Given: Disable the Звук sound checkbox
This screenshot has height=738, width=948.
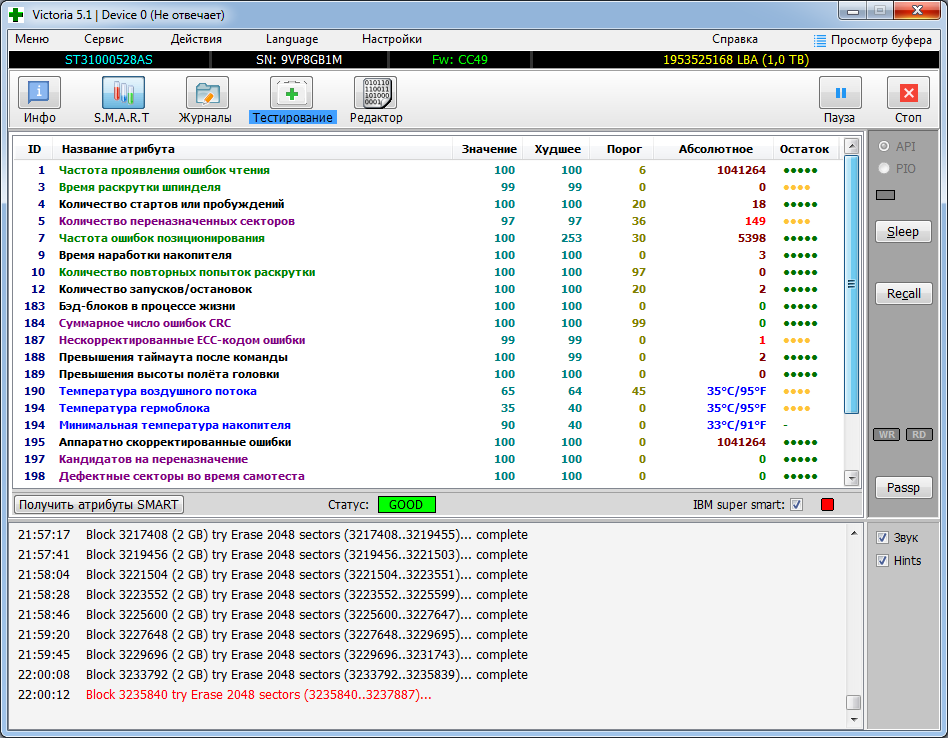Looking at the screenshot, I should [x=882, y=538].
